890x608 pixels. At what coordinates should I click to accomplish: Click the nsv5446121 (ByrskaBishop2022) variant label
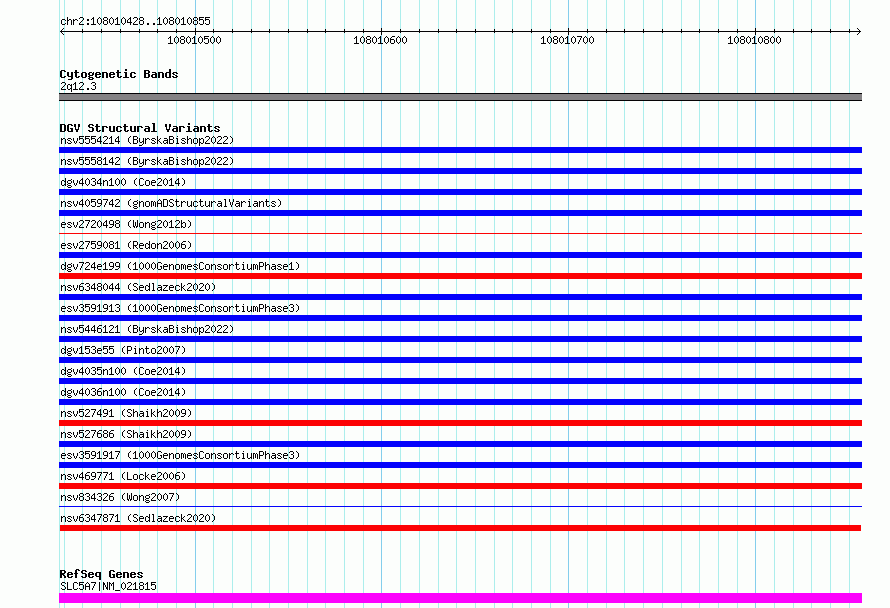[x=147, y=329]
